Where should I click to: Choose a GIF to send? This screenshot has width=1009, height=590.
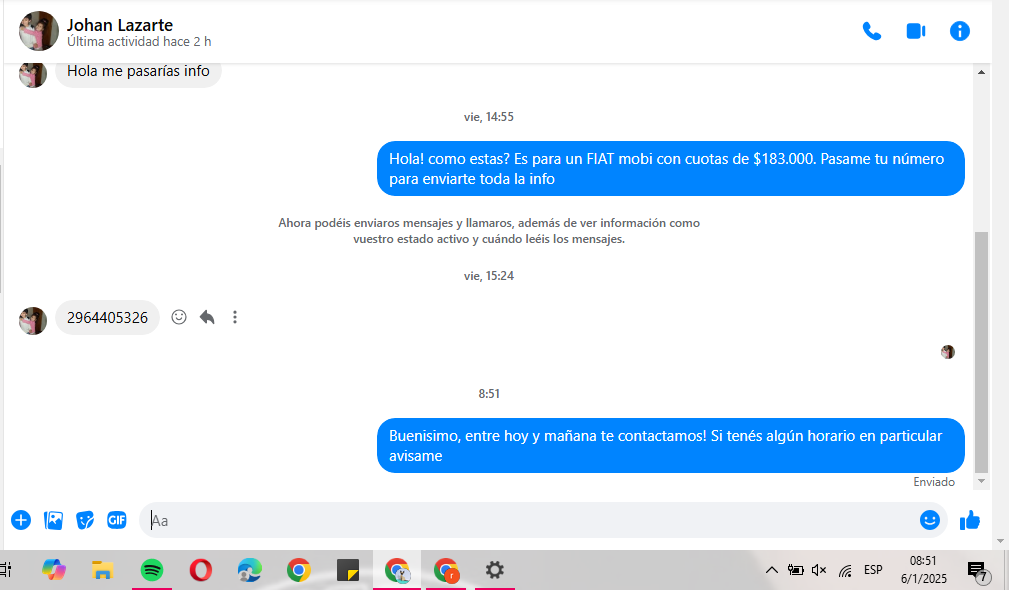click(116, 520)
